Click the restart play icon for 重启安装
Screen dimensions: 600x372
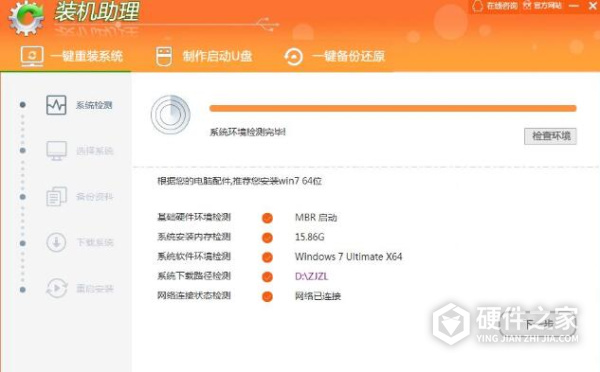[x=57, y=288]
